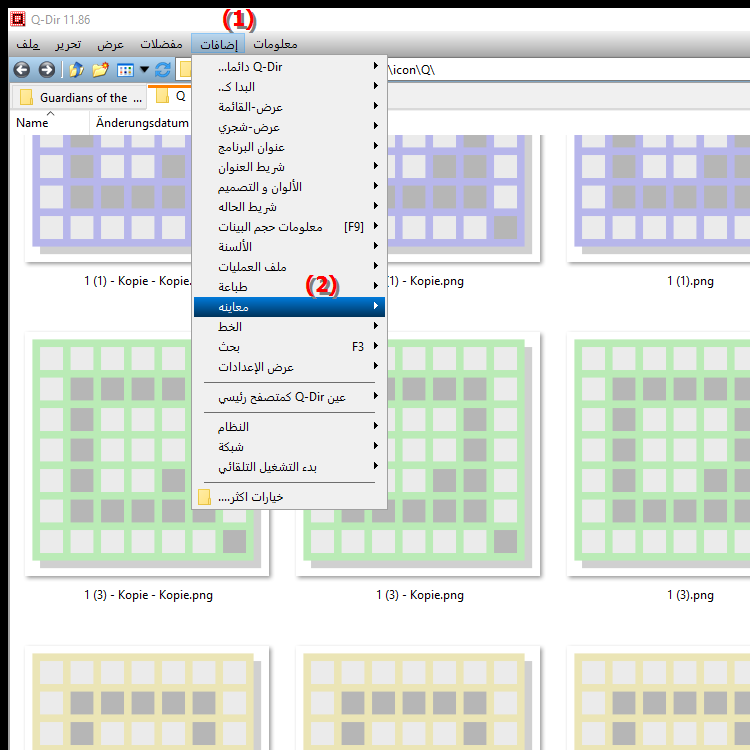Click file name label 1 (3) - Kopie.png
Image resolution: width=750 pixels, height=750 pixels.
point(419,595)
